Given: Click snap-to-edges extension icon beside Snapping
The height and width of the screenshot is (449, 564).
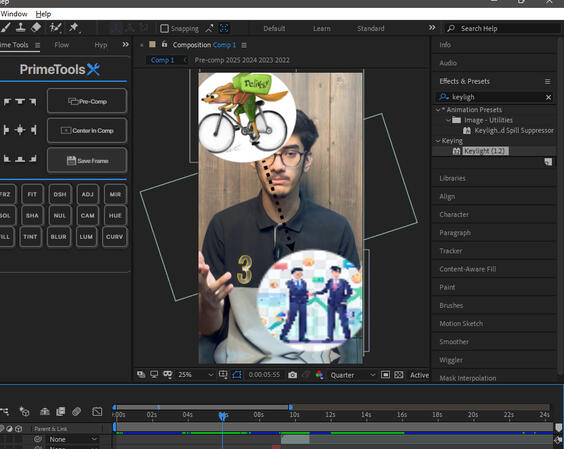Looking at the screenshot, I should (x=209, y=28).
